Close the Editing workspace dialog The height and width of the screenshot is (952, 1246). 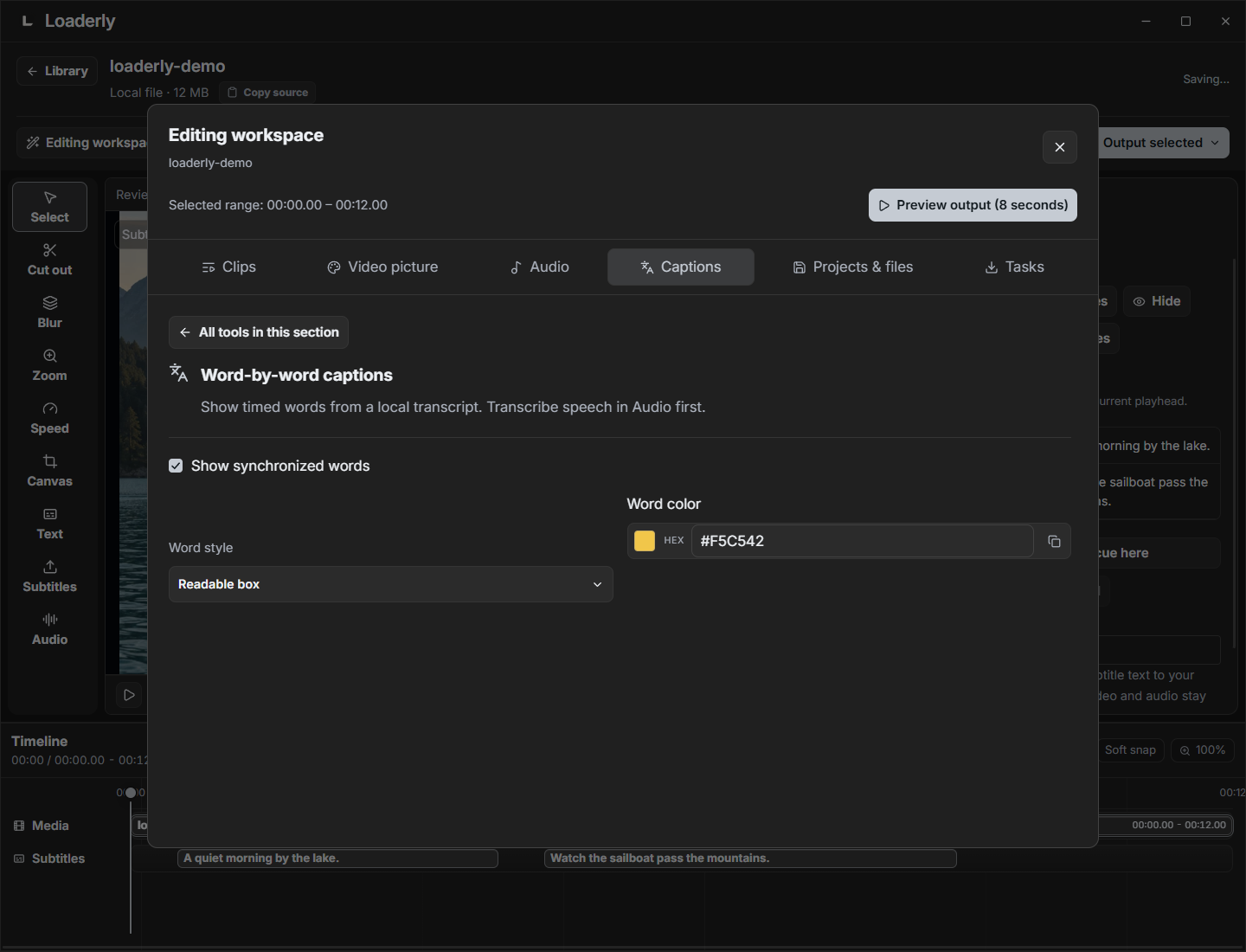pos(1059,147)
